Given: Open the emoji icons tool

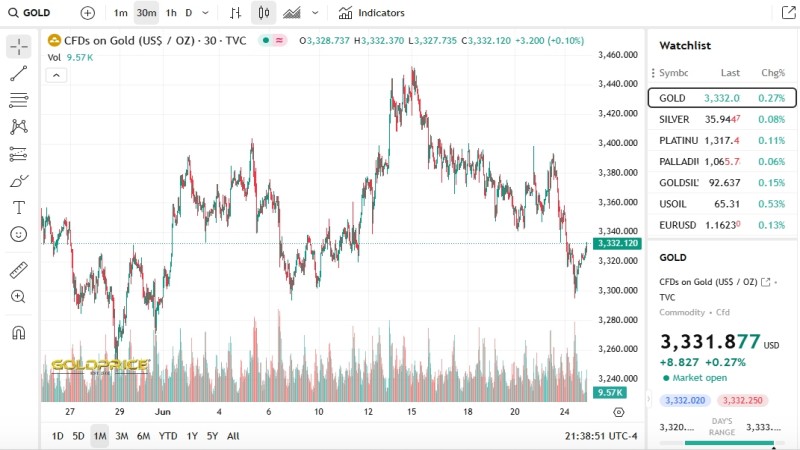Looking at the screenshot, I should [19, 234].
